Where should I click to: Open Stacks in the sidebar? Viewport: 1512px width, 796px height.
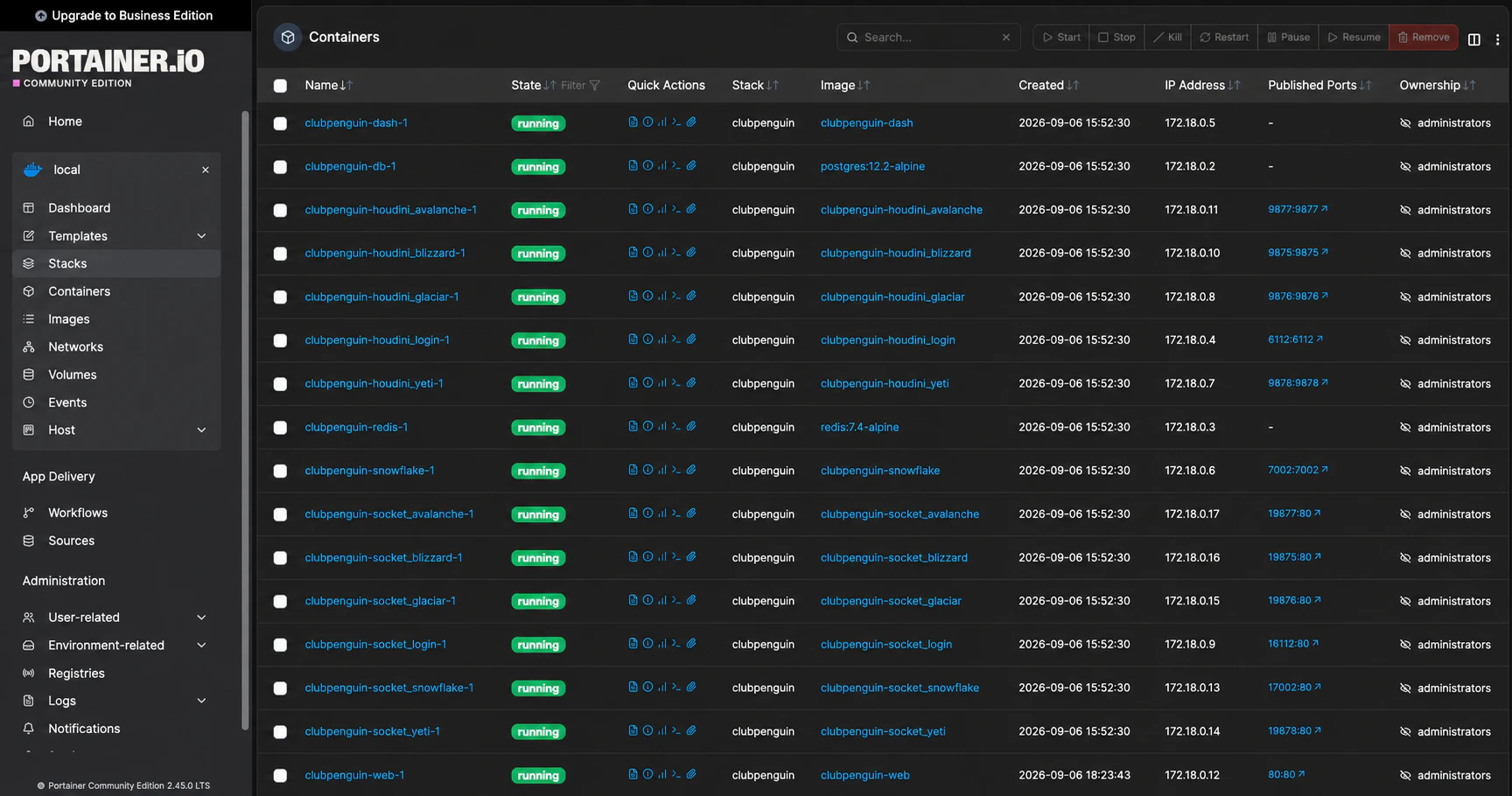116,263
